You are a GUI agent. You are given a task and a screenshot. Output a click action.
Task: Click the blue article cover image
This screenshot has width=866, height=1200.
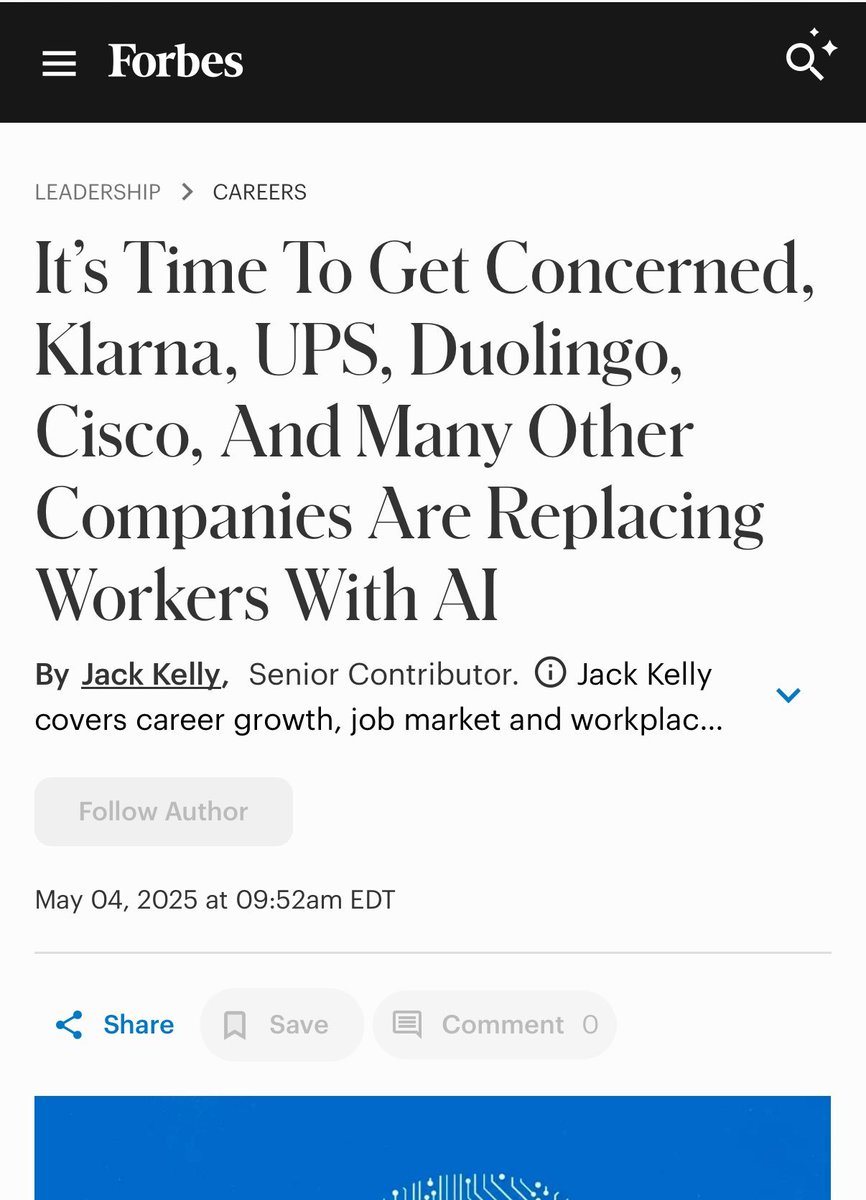coord(433,1150)
